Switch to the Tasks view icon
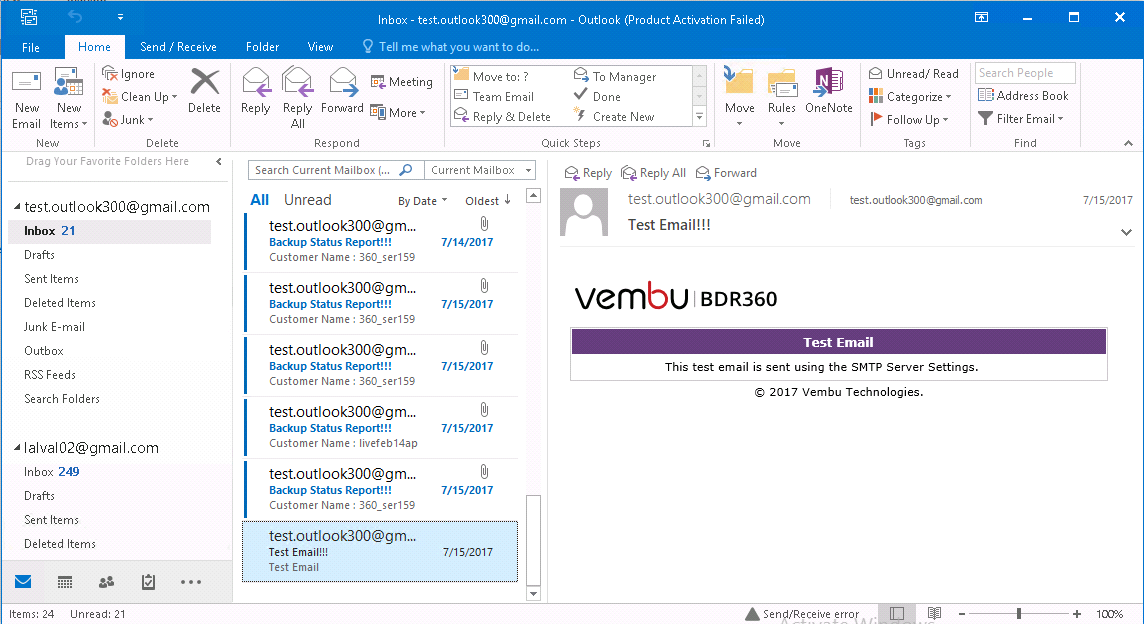This screenshot has height=624, width=1144. pos(148,582)
